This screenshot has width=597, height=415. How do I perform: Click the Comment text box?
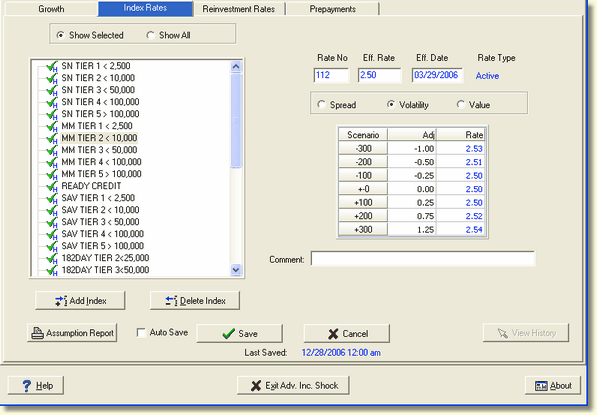(x=423, y=259)
